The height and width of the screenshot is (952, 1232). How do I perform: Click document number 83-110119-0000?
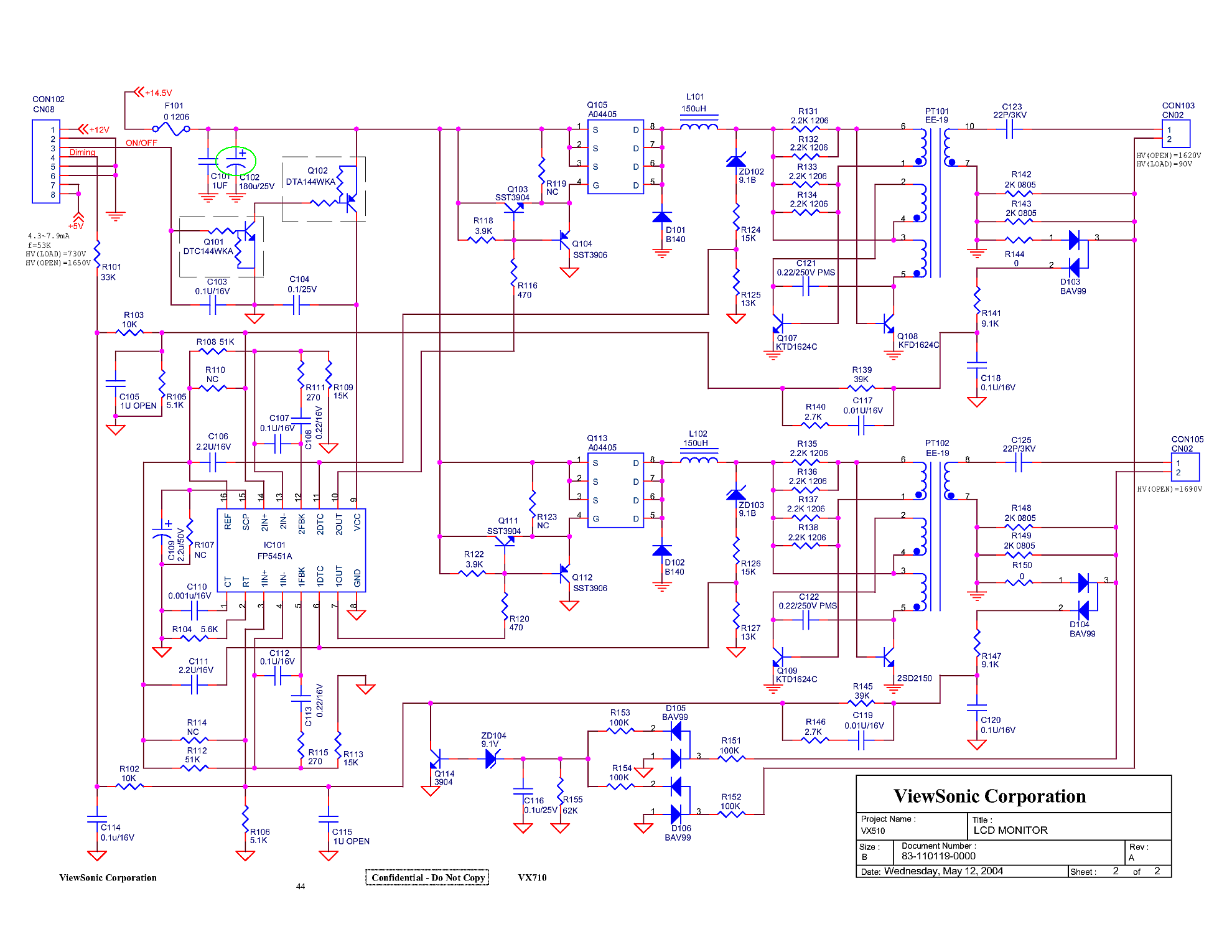(938, 856)
